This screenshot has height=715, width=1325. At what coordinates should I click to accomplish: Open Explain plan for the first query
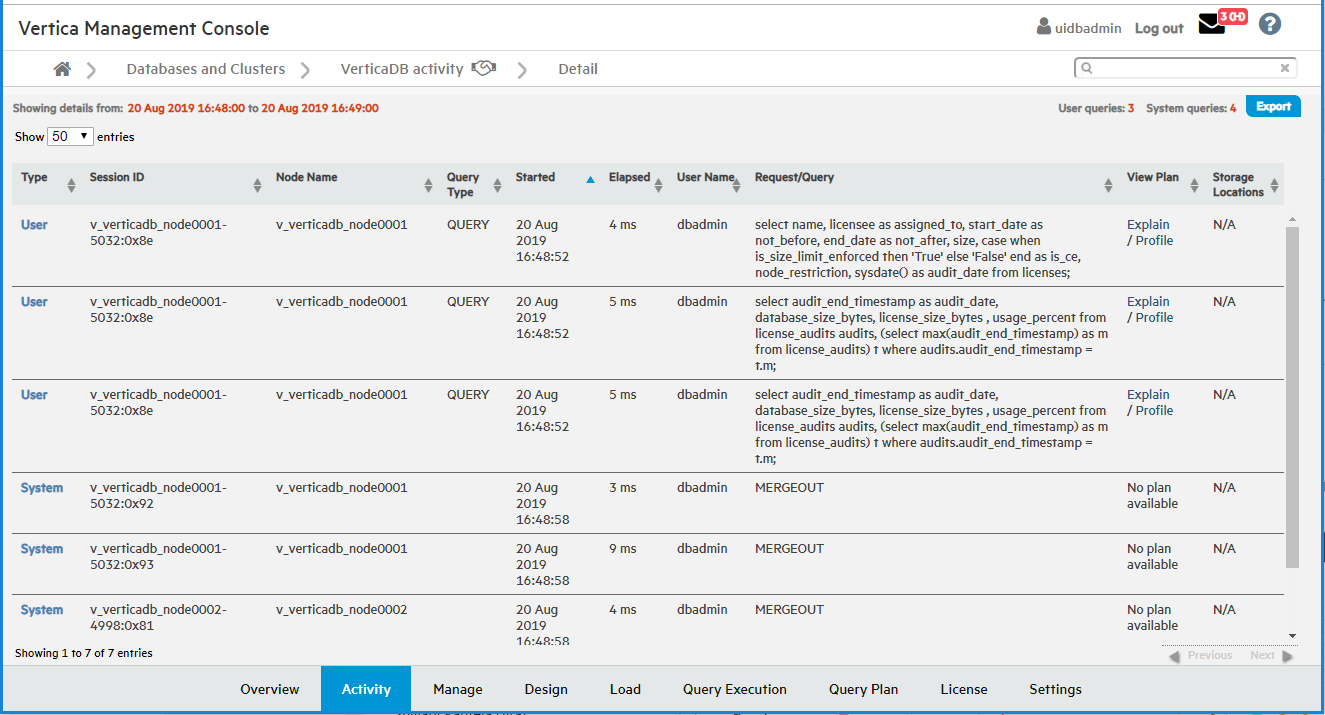1147,225
